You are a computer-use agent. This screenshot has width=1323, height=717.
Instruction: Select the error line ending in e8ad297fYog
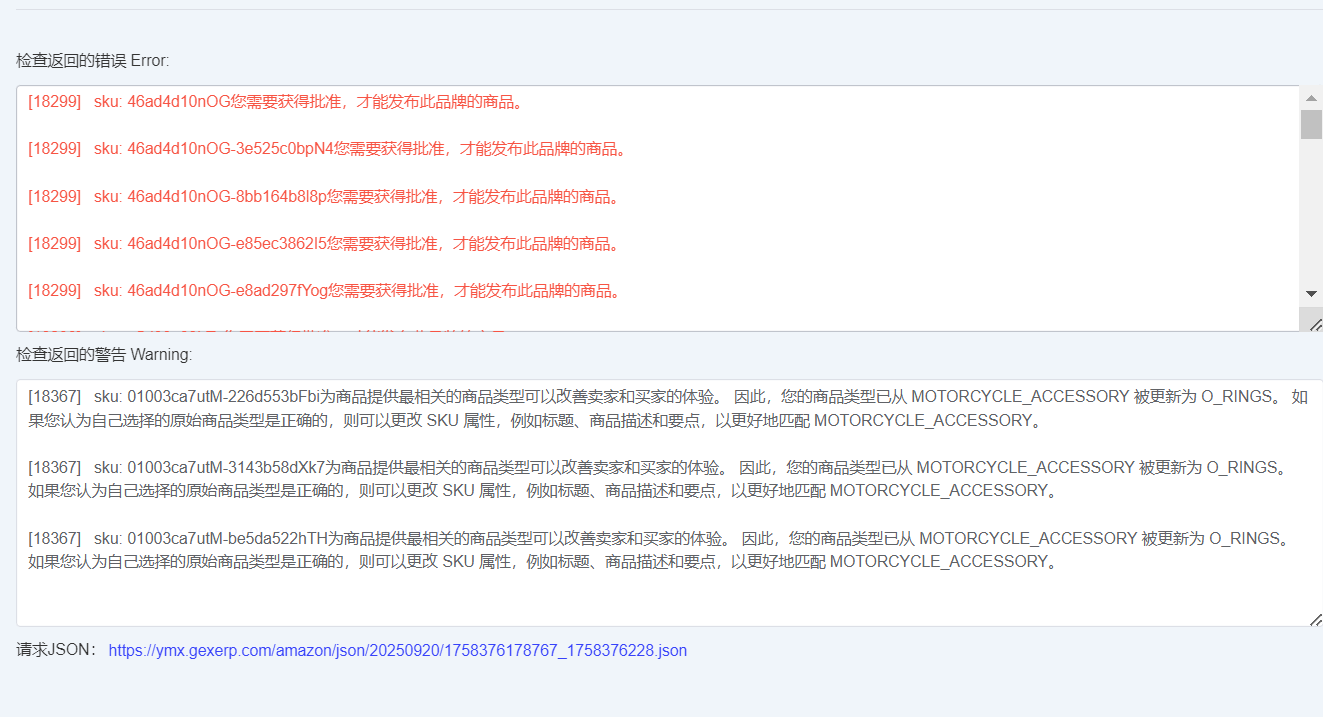[324, 291]
